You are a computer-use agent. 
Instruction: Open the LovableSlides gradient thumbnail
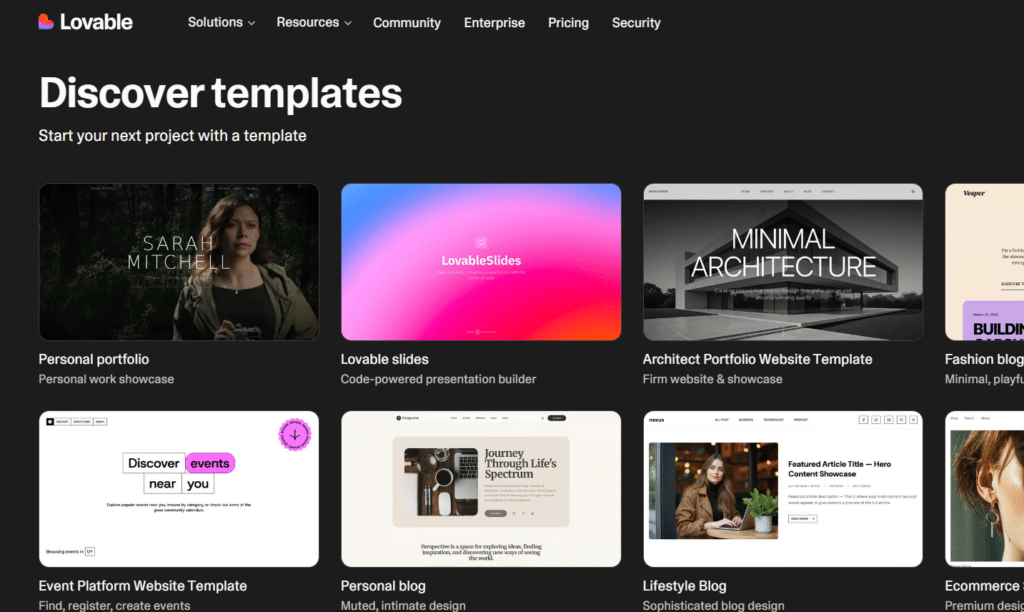coord(481,262)
